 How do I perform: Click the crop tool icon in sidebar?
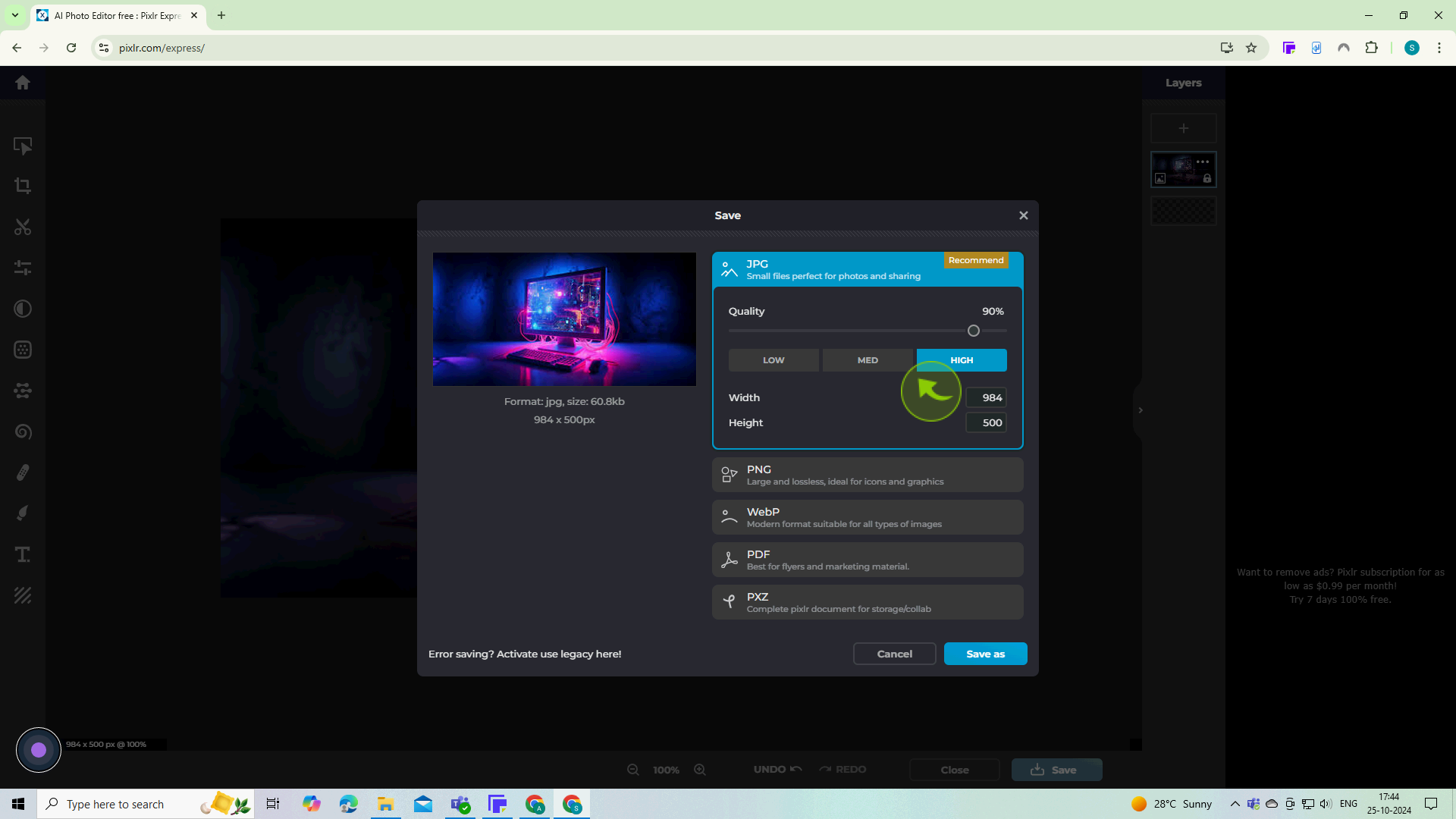22,186
